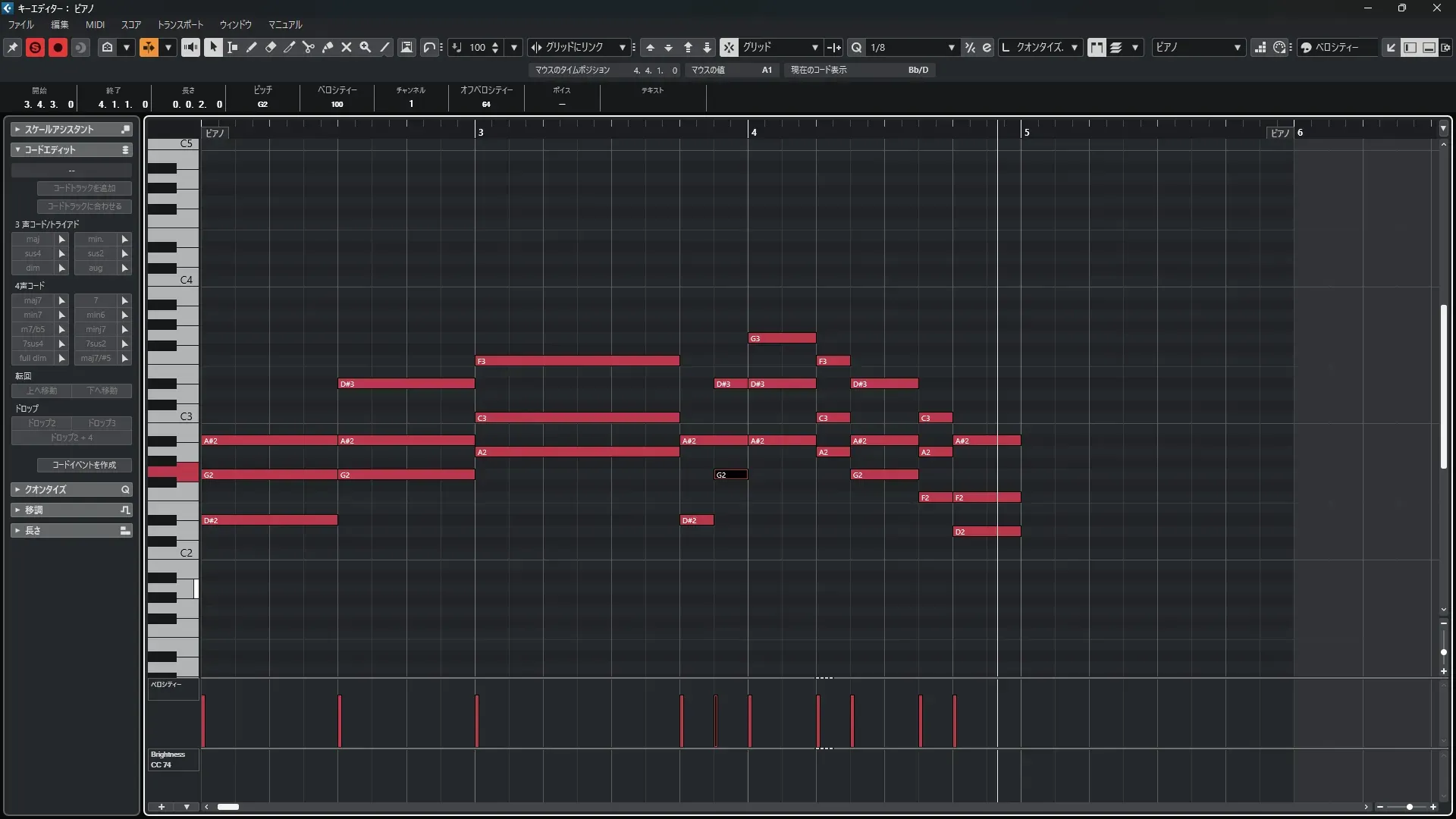Choose the Mute X tool
The height and width of the screenshot is (819, 1456).
346,47
